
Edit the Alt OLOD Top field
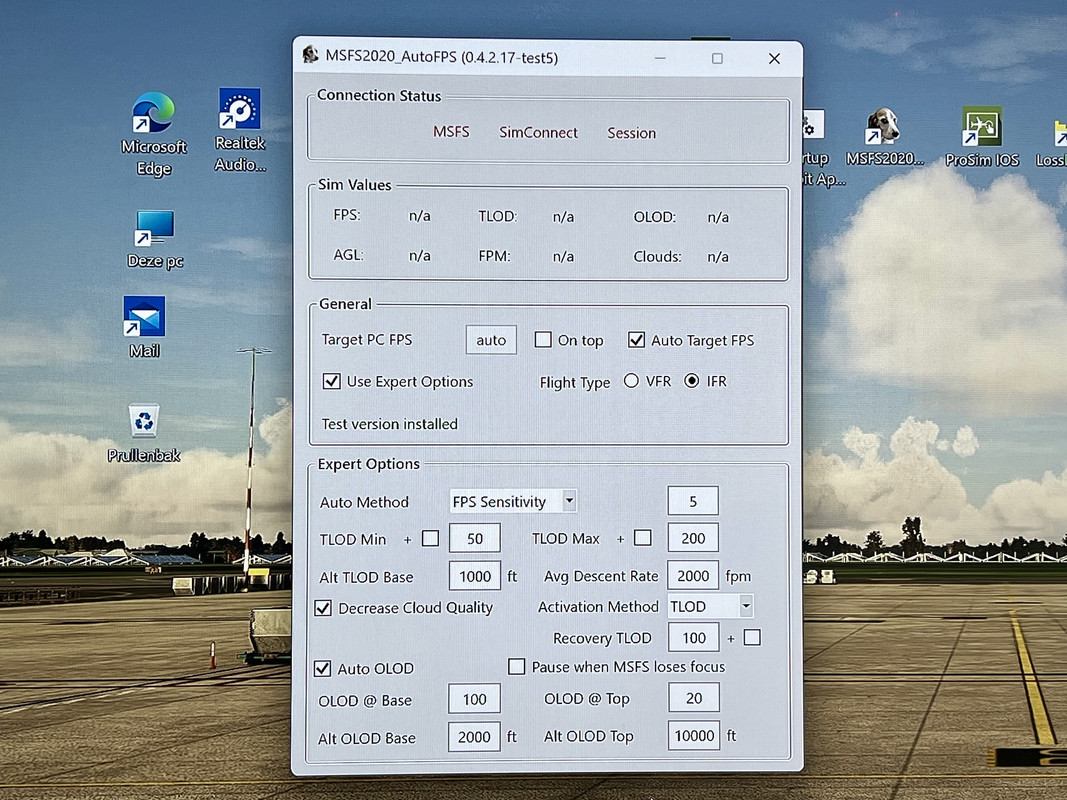tap(694, 735)
